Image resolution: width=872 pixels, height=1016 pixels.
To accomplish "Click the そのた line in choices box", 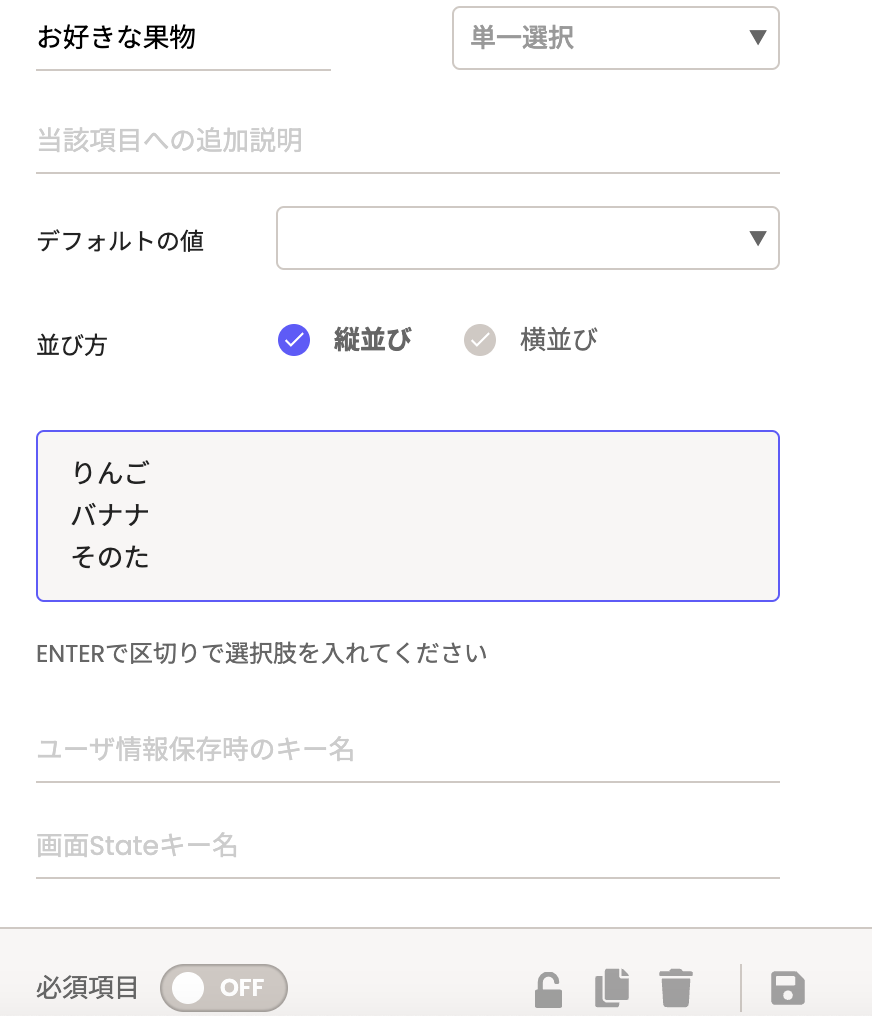I will click(110, 557).
